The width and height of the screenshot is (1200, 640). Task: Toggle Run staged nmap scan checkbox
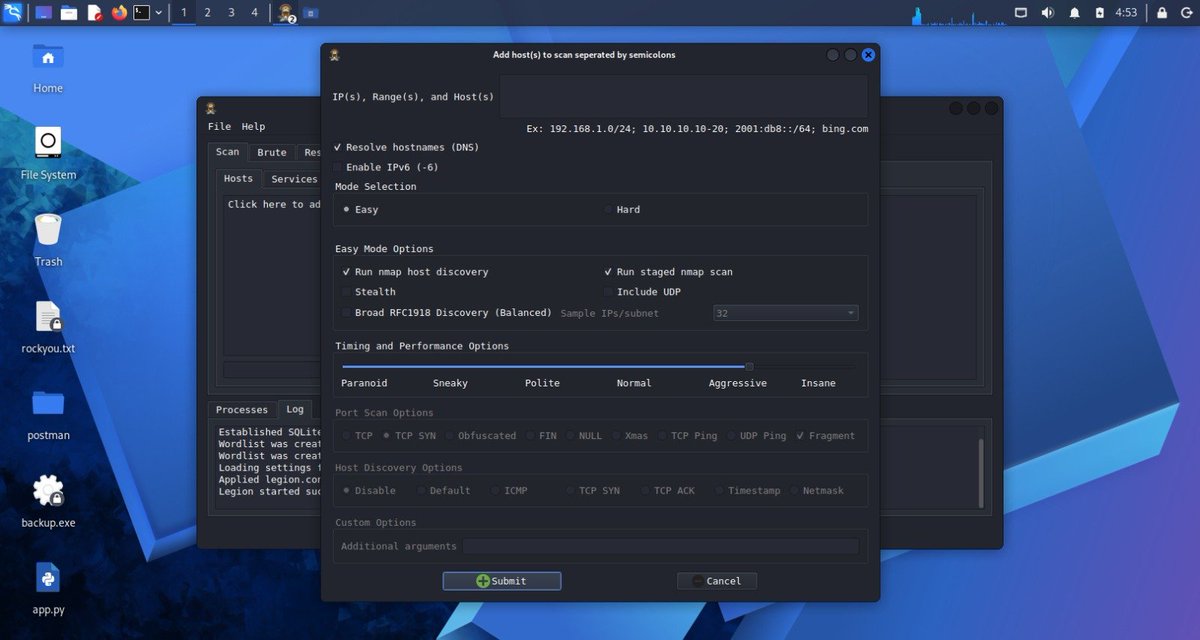(668, 272)
